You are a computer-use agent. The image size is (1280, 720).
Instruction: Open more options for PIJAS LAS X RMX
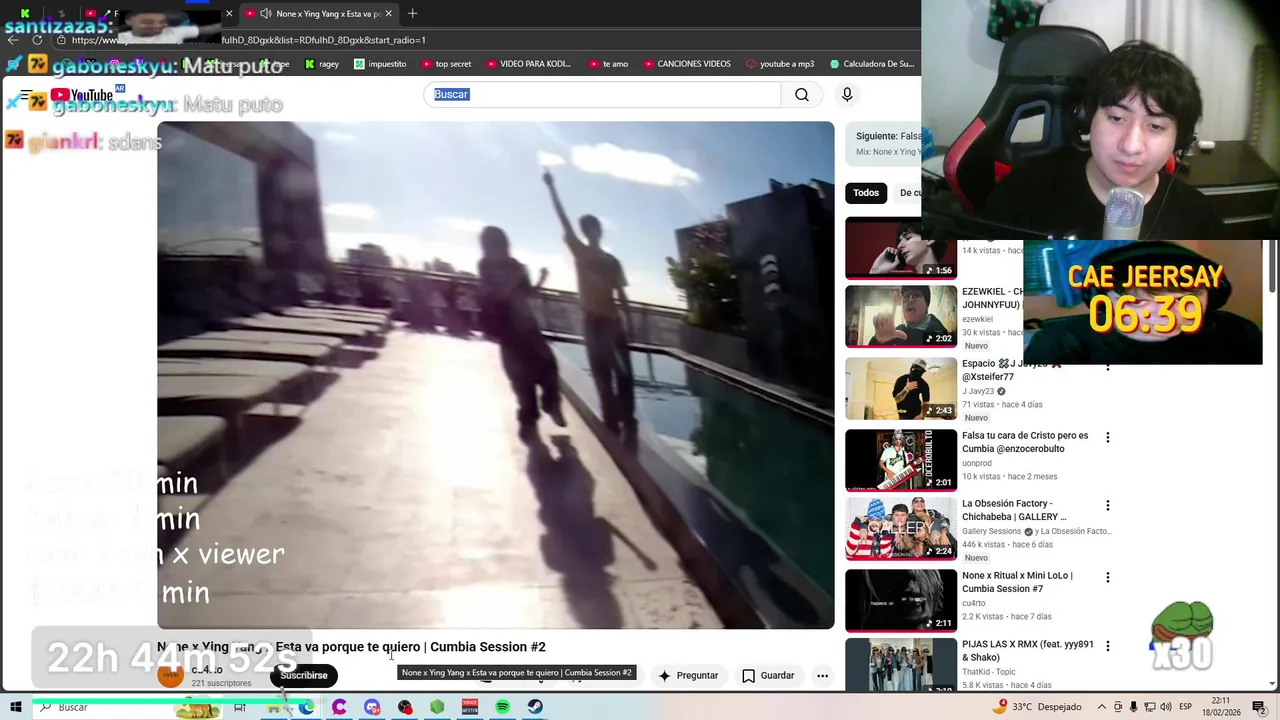click(1107, 647)
